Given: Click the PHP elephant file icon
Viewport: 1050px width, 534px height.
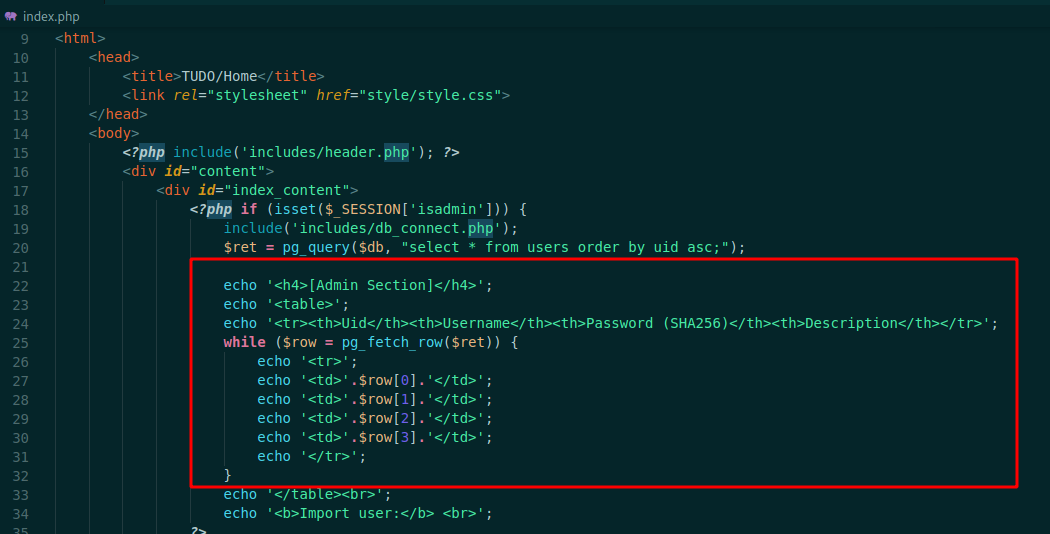Looking at the screenshot, I should click(11, 16).
